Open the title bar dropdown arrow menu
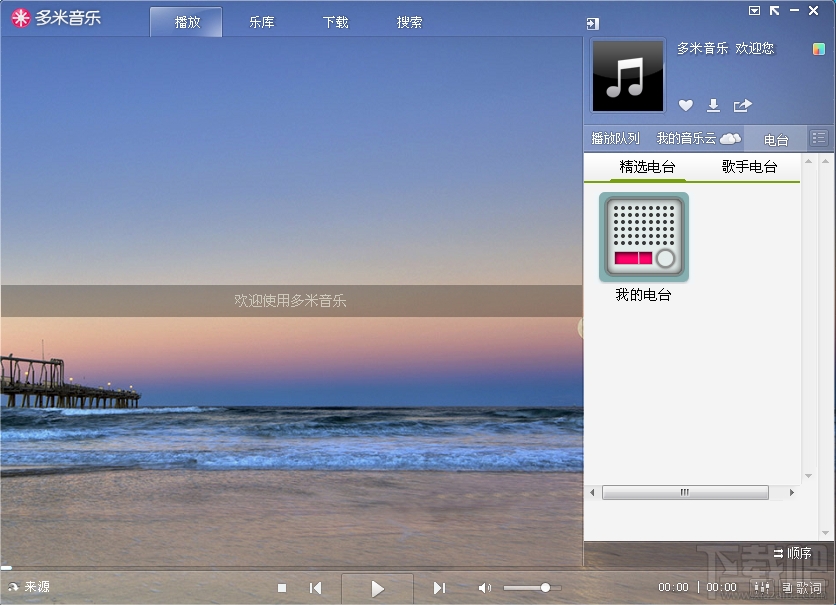The width and height of the screenshot is (836, 605). [x=754, y=10]
